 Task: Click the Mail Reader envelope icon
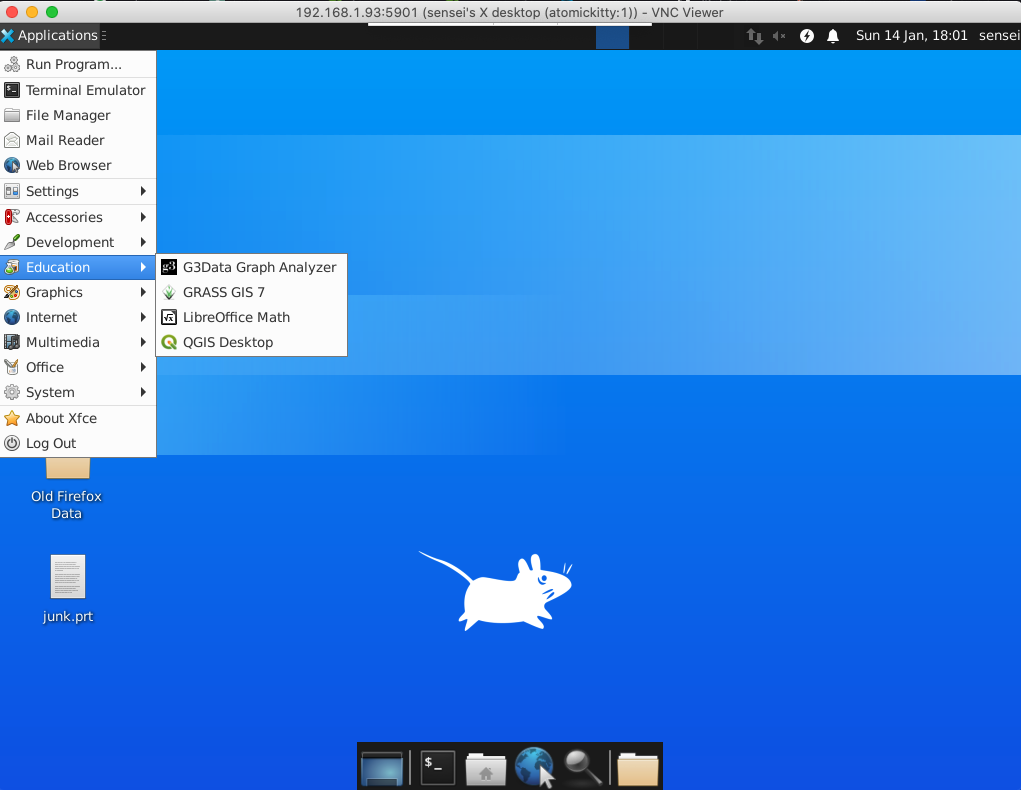pyautogui.click(x=12, y=140)
